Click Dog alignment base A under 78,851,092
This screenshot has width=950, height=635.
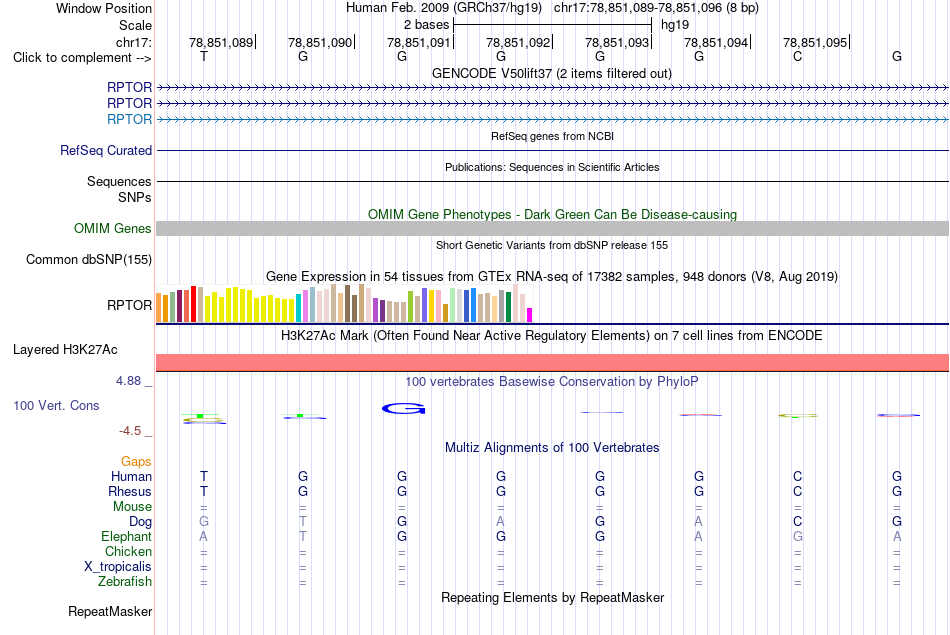[x=500, y=521]
